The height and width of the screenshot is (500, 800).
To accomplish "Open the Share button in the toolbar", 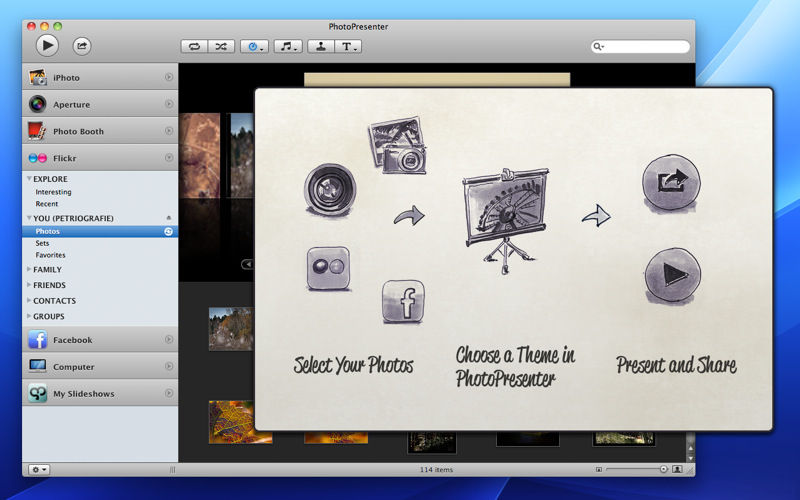I will click(82, 46).
